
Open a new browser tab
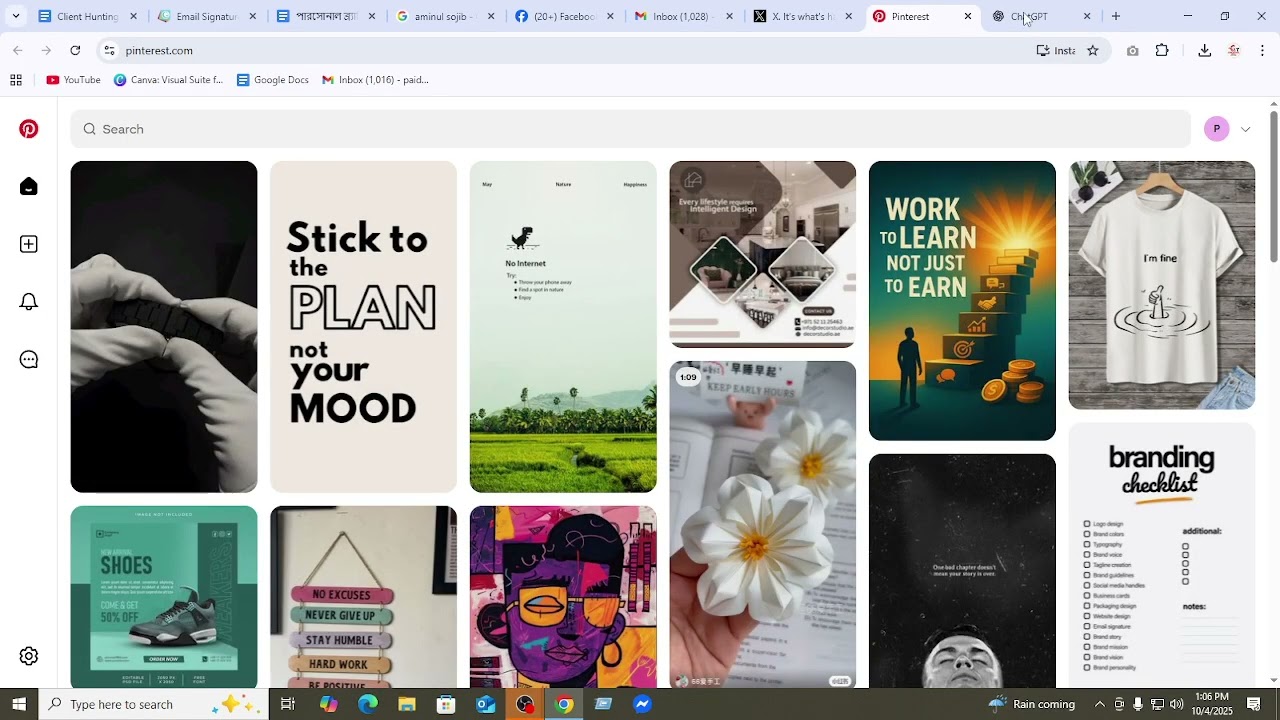point(1116,16)
